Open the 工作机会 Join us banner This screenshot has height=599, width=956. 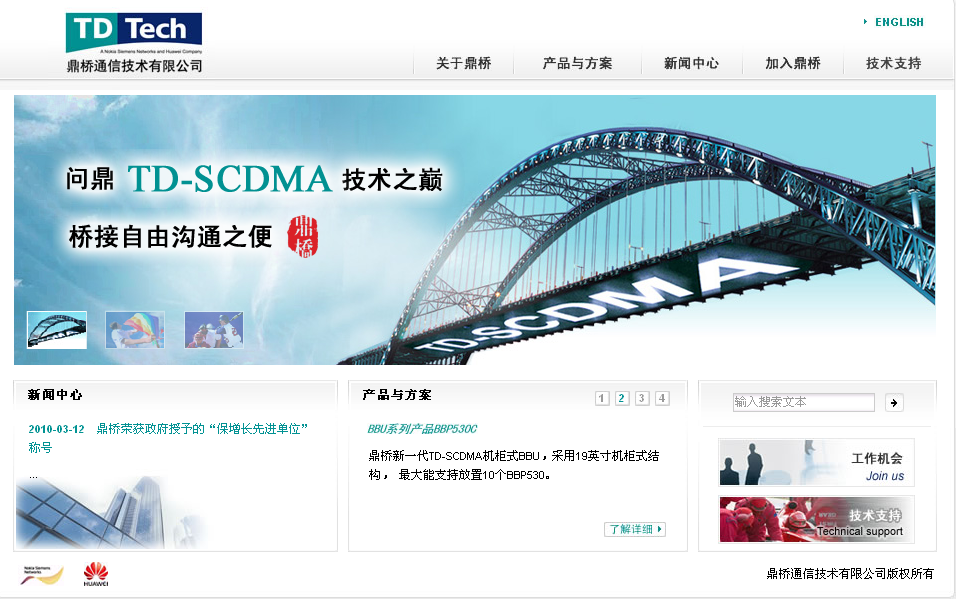pyautogui.click(x=816, y=462)
